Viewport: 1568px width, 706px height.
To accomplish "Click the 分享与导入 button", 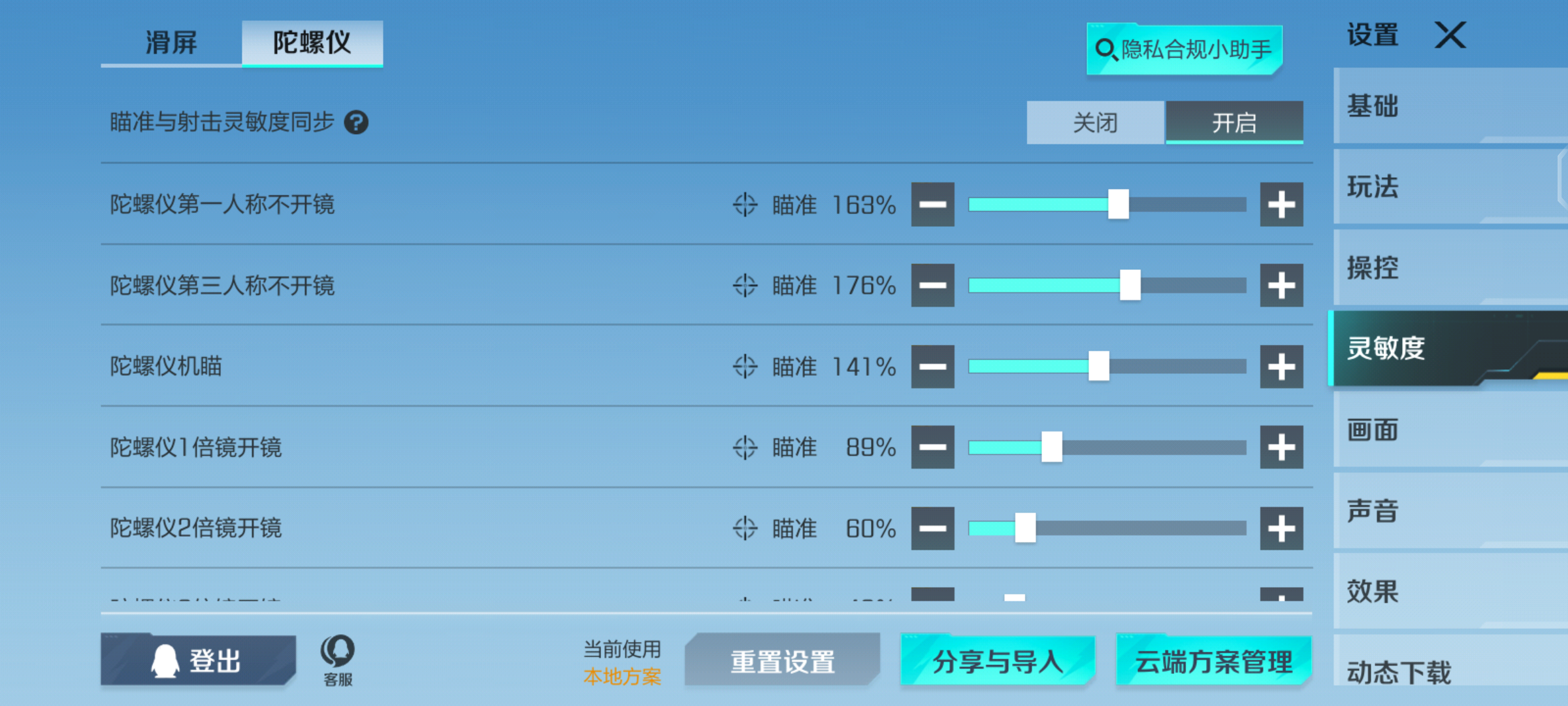I will click(998, 661).
